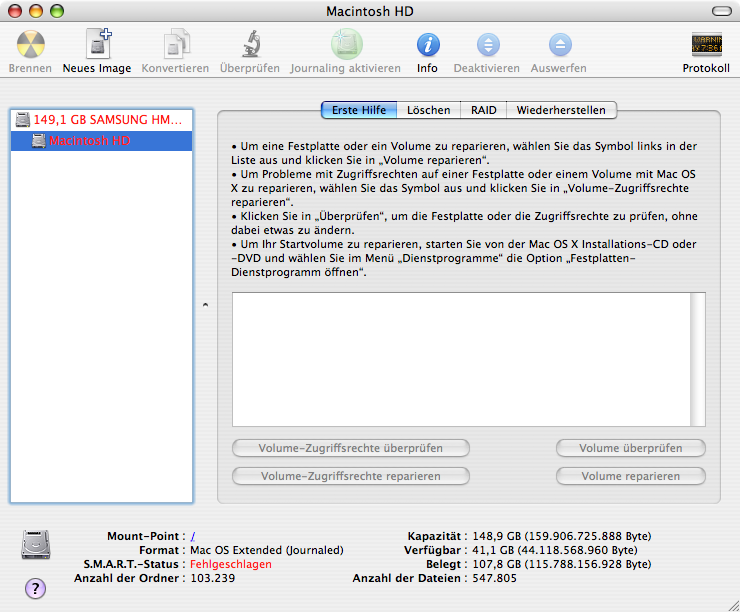This screenshot has width=740, height=612.
Task: Create a new disk image via Neues Image
Action: [x=99, y=44]
